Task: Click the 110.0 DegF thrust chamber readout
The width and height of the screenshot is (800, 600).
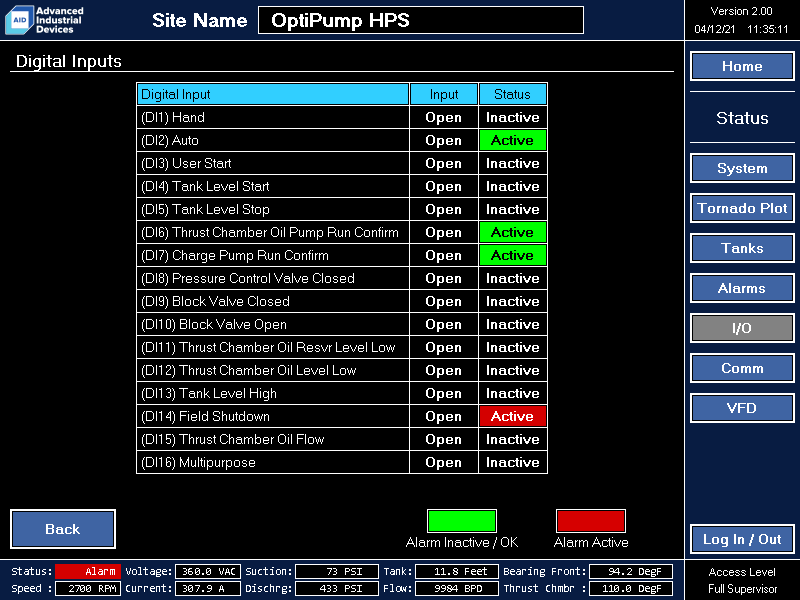Action: pyautogui.click(x=631, y=588)
